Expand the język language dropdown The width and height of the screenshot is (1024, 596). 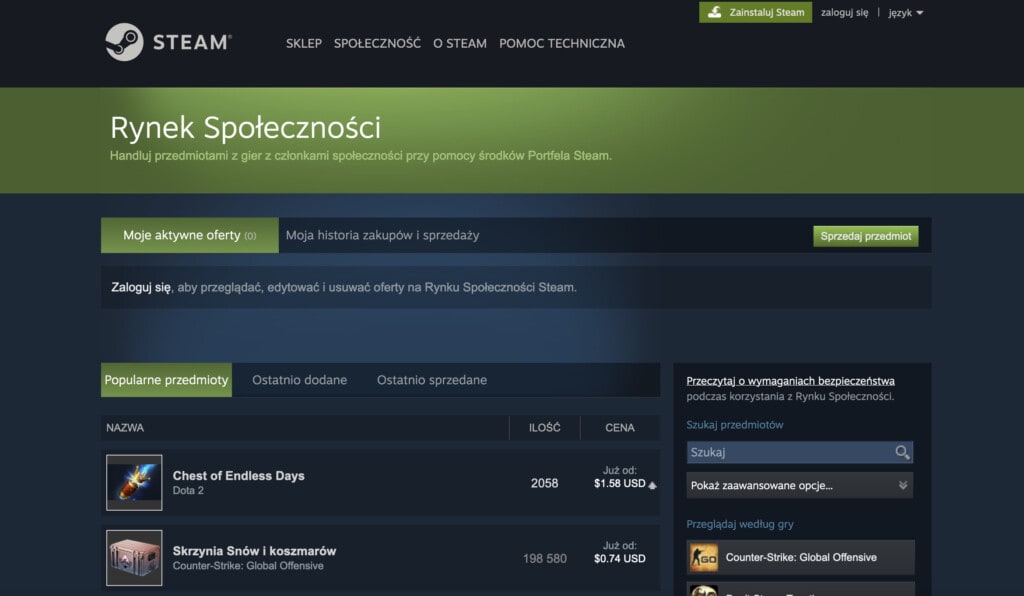tap(905, 12)
